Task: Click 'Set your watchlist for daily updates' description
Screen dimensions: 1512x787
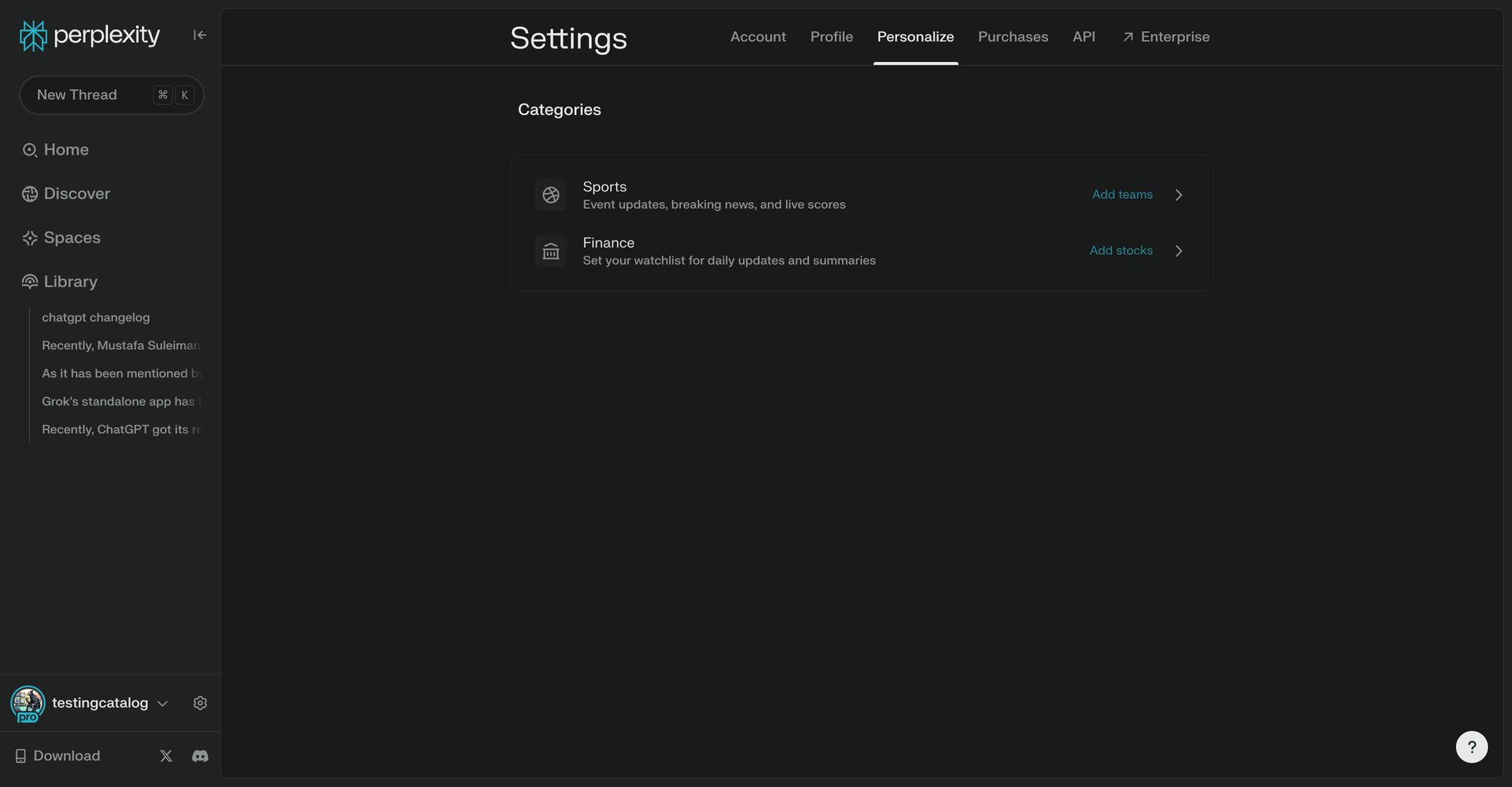Action: [x=730, y=261]
